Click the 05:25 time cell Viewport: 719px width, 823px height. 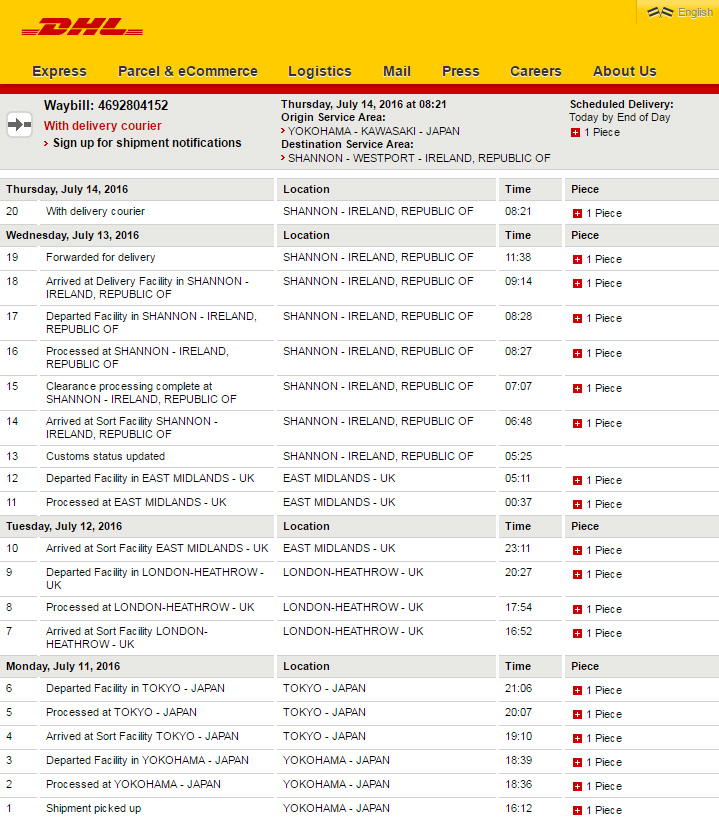pyautogui.click(x=519, y=457)
